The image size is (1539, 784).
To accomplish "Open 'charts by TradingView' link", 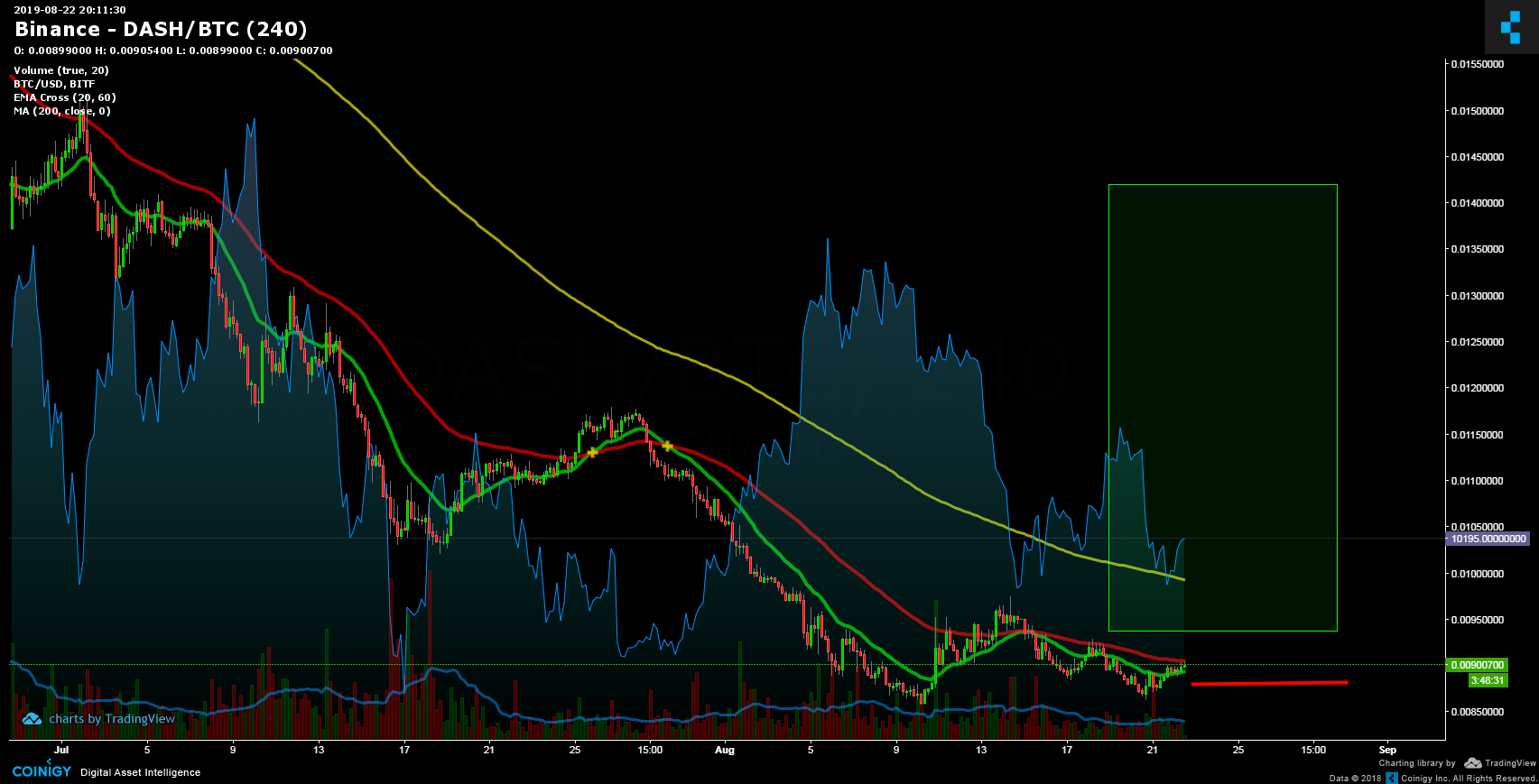I will pyautogui.click(x=112, y=719).
